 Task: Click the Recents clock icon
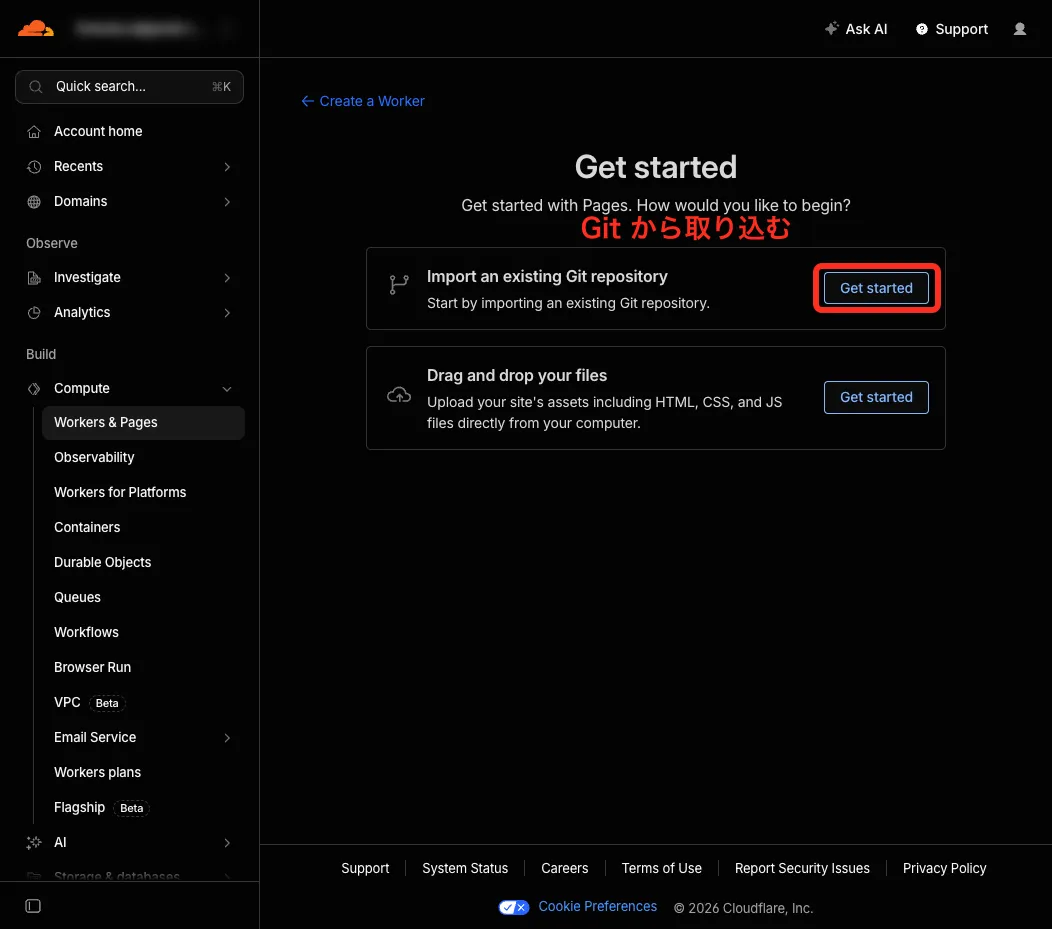[34, 166]
